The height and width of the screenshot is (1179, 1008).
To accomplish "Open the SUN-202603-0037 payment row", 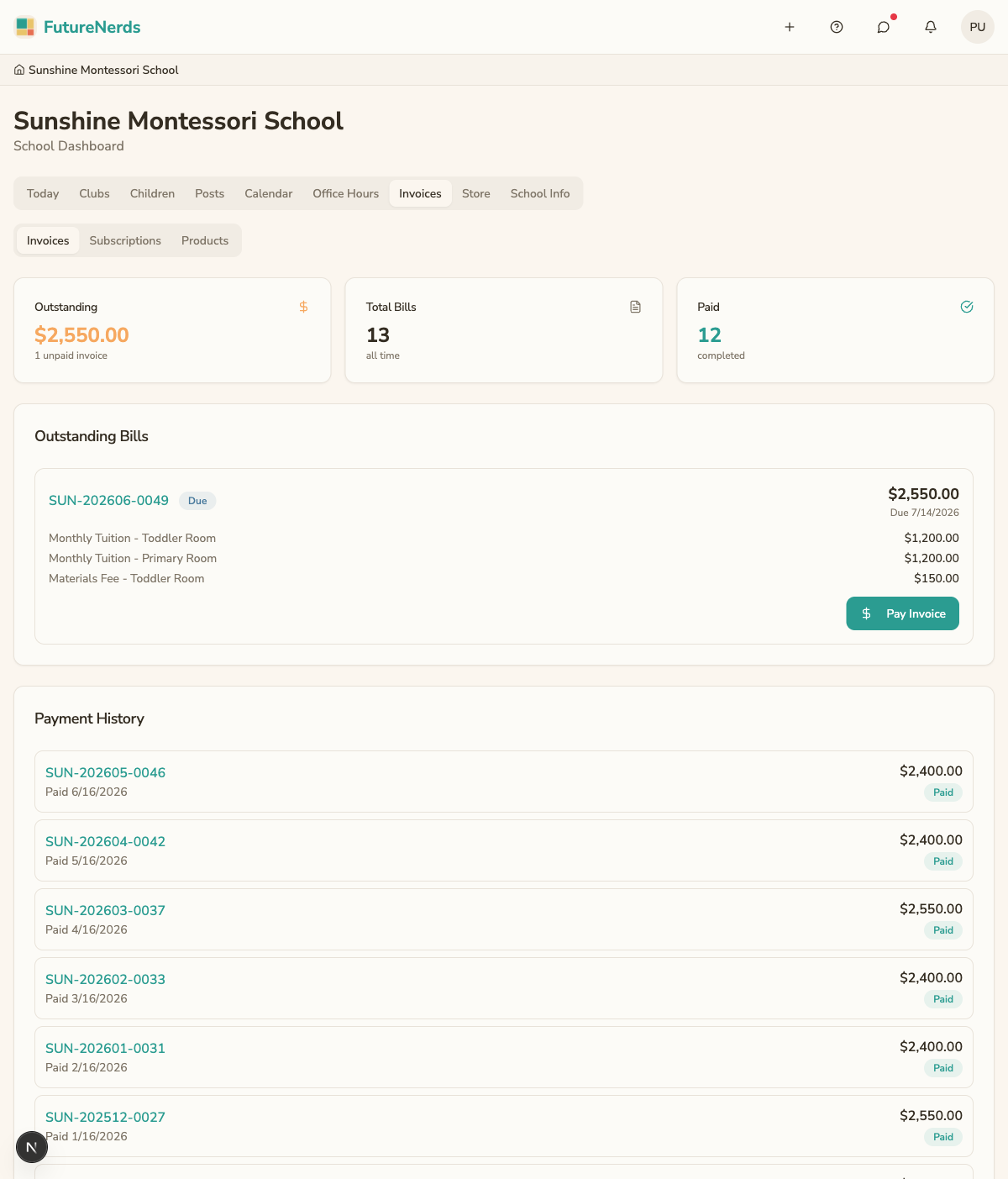I will pos(504,919).
